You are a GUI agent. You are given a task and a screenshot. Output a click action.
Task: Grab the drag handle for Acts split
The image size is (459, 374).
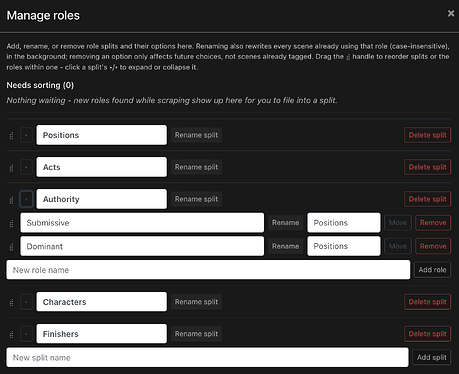coord(11,168)
